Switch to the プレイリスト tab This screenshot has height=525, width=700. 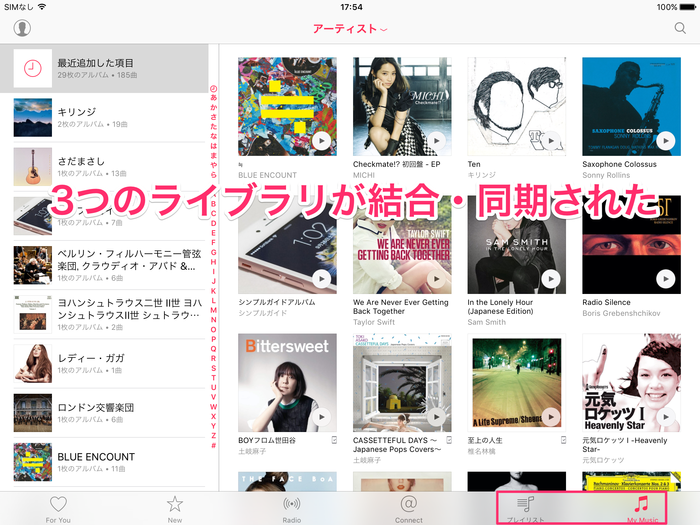click(525, 509)
